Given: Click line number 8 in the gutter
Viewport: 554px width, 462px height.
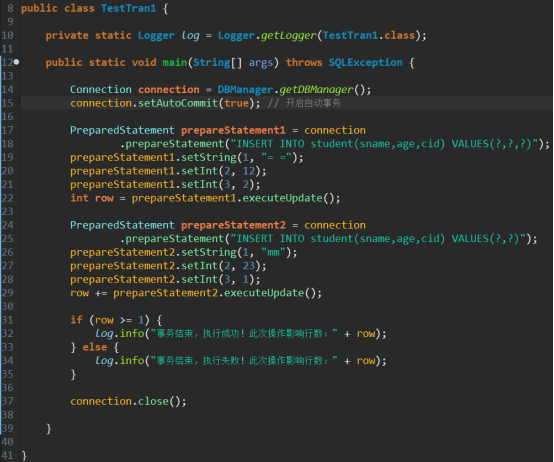Looking at the screenshot, I should pos(10,8).
